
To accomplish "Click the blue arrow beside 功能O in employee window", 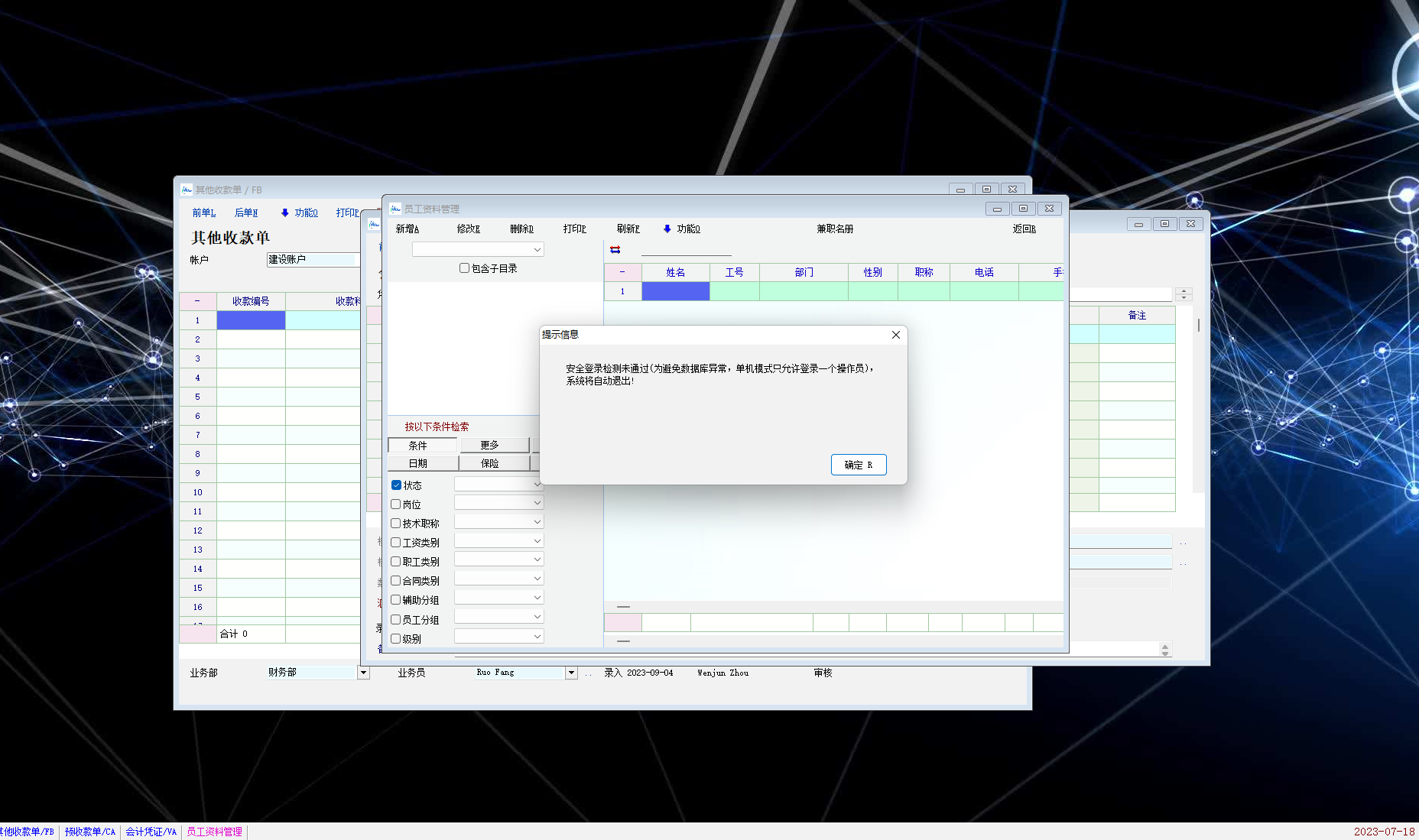I will tap(667, 229).
